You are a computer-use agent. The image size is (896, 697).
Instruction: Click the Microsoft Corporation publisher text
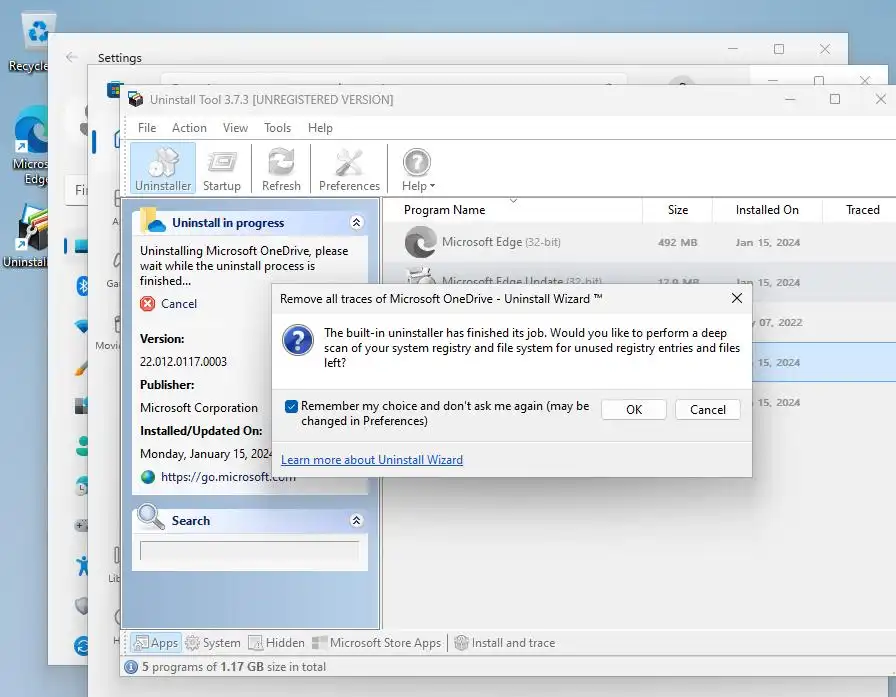[x=199, y=407]
